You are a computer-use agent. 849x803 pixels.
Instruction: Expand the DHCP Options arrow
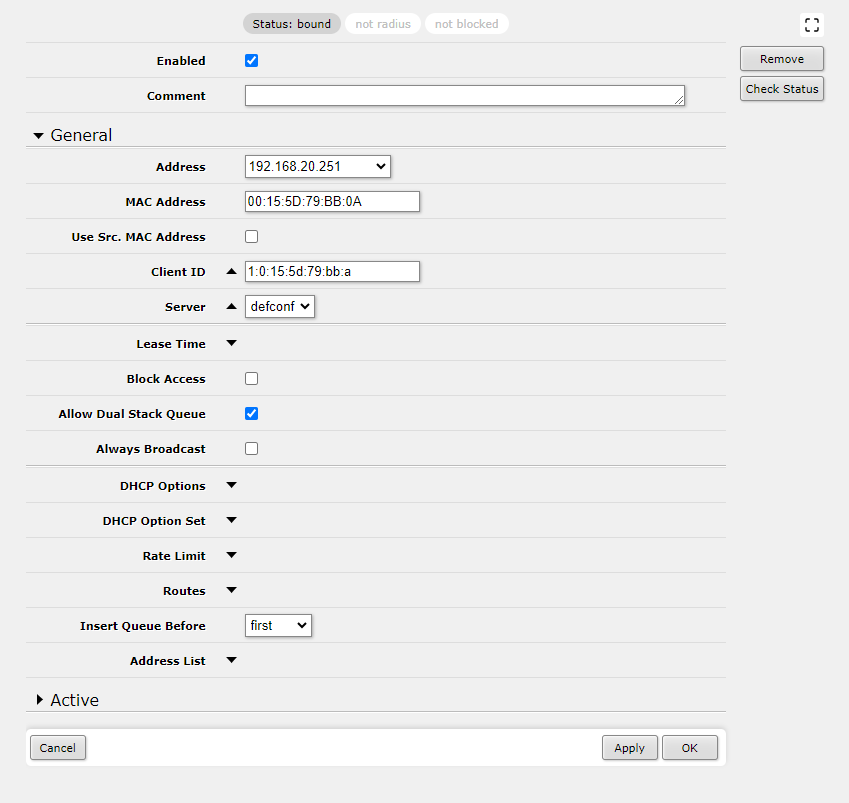tap(231, 485)
